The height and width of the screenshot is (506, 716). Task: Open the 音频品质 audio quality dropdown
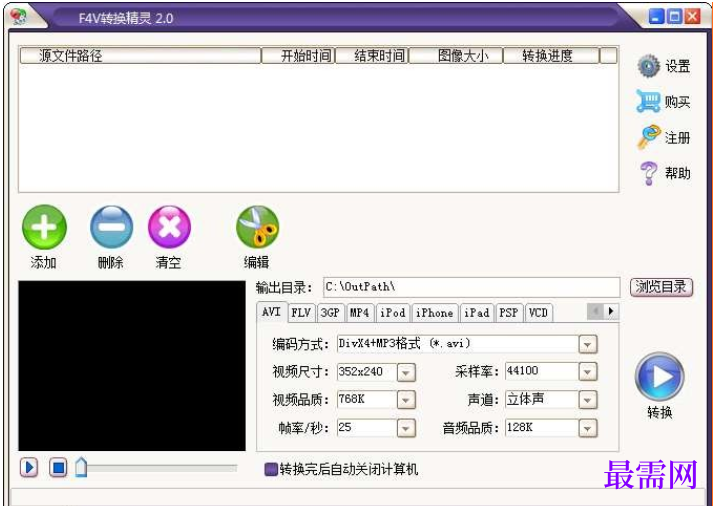[588, 428]
